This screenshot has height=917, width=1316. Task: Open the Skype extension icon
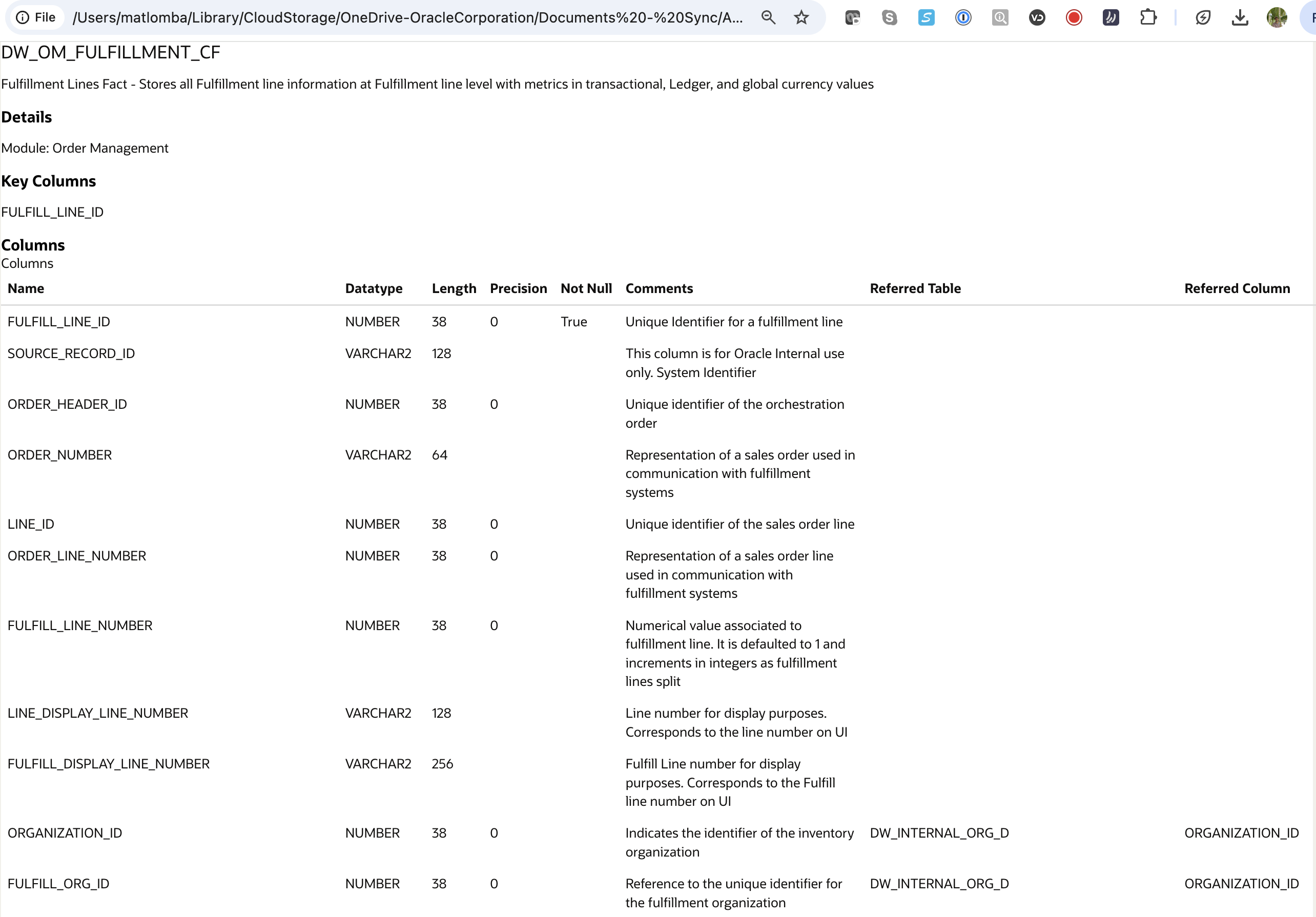pyautogui.click(x=889, y=18)
